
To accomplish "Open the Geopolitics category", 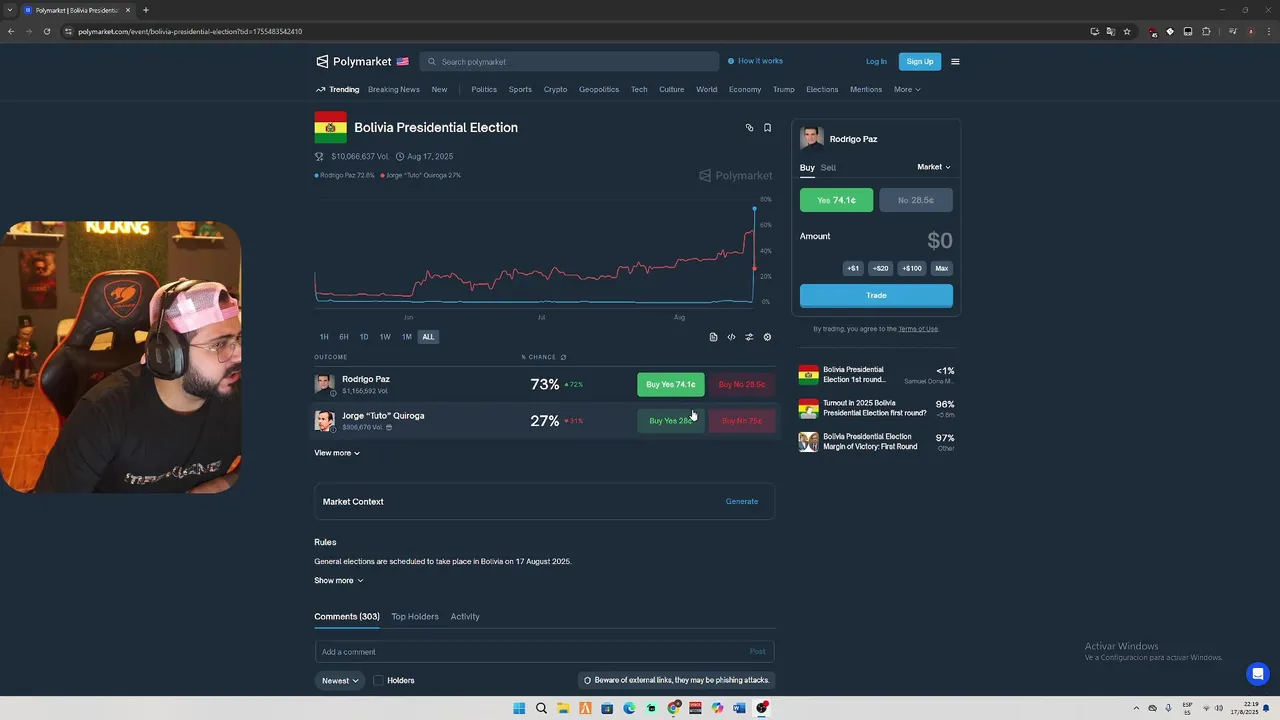I will [599, 90].
